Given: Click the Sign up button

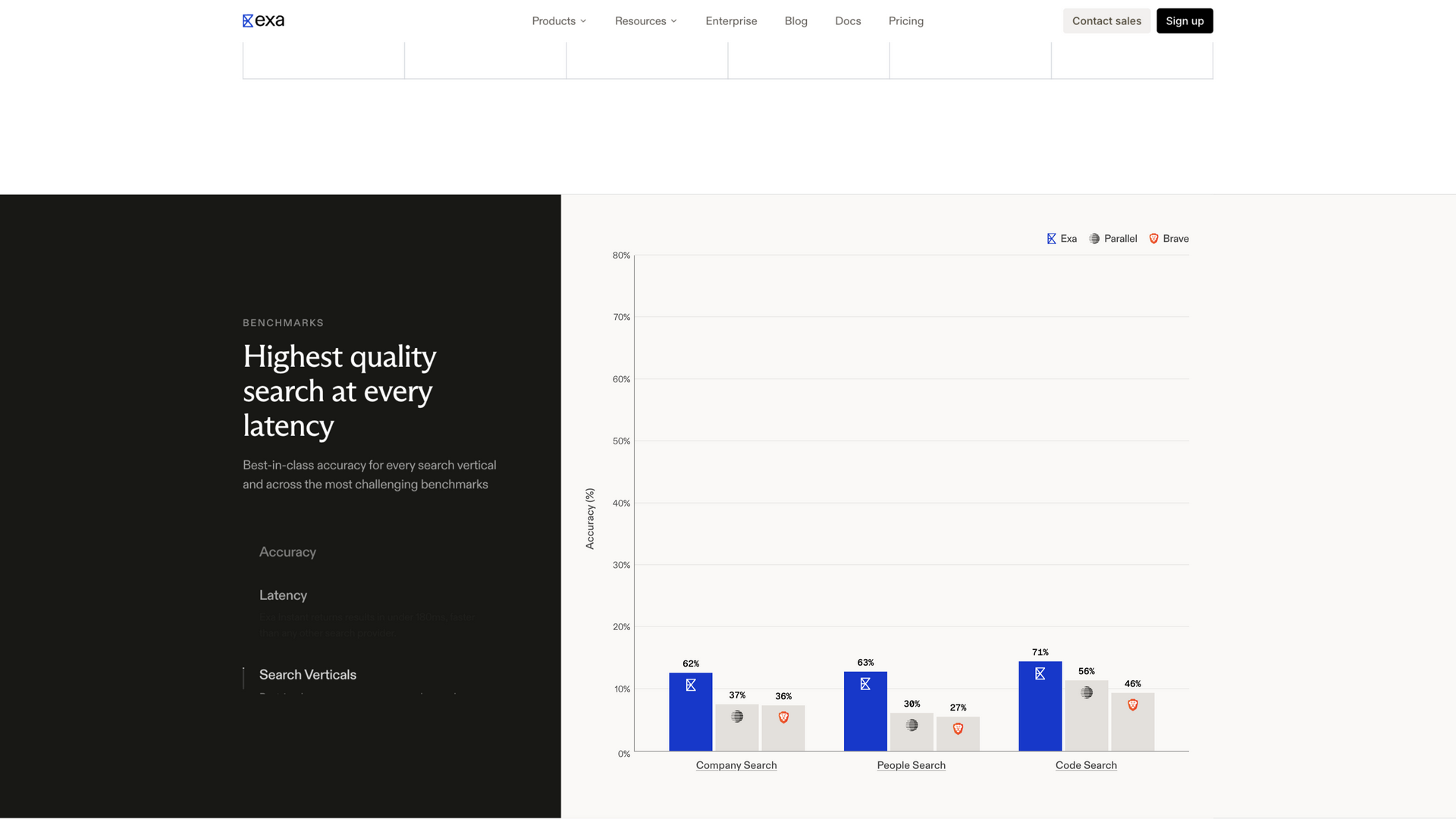Looking at the screenshot, I should 1185,21.
